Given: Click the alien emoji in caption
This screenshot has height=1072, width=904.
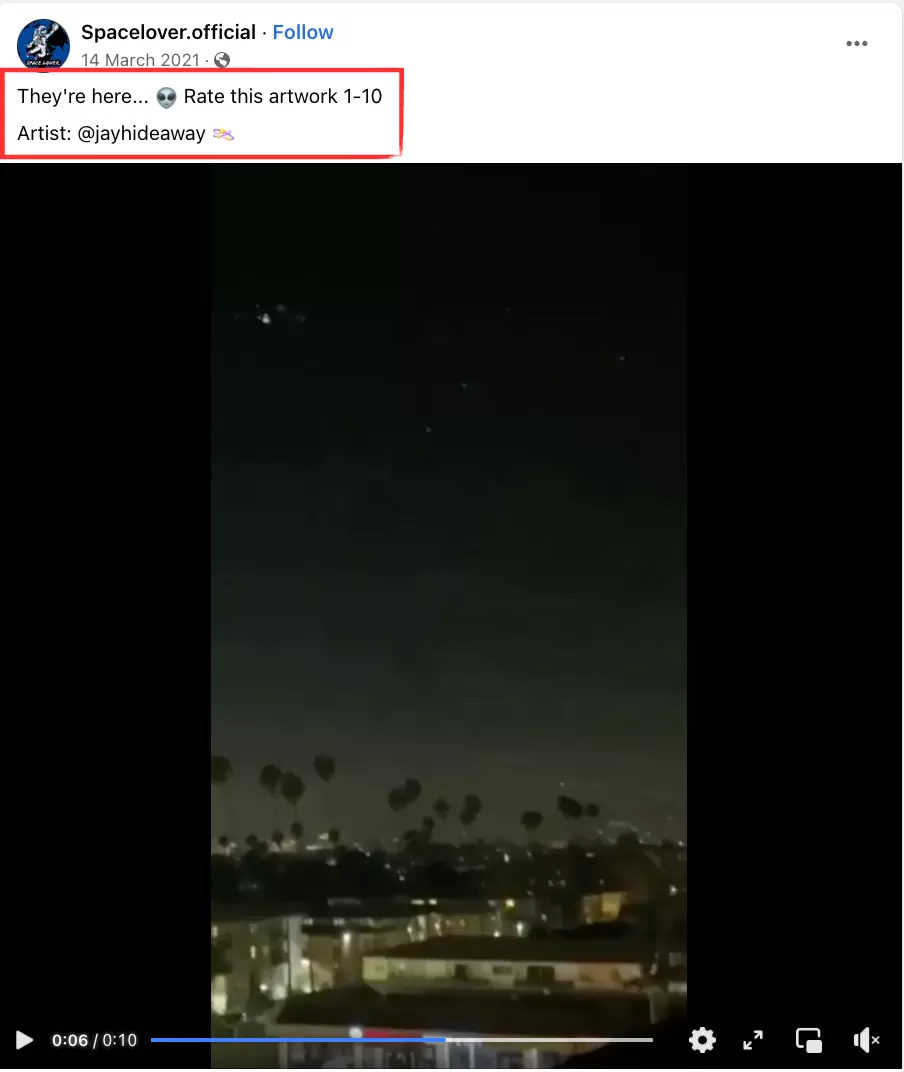Looking at the screenshot, I should tap(166, 97).
